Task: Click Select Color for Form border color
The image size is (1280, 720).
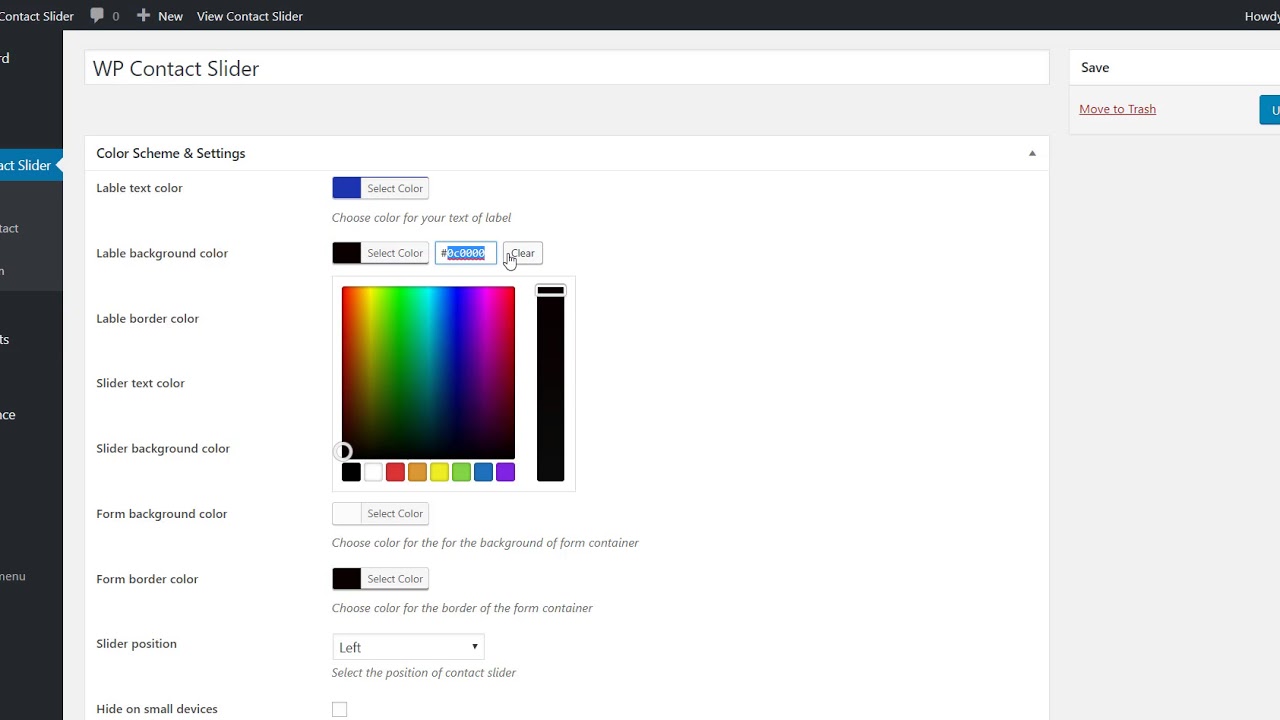Action: pos(395,579)
